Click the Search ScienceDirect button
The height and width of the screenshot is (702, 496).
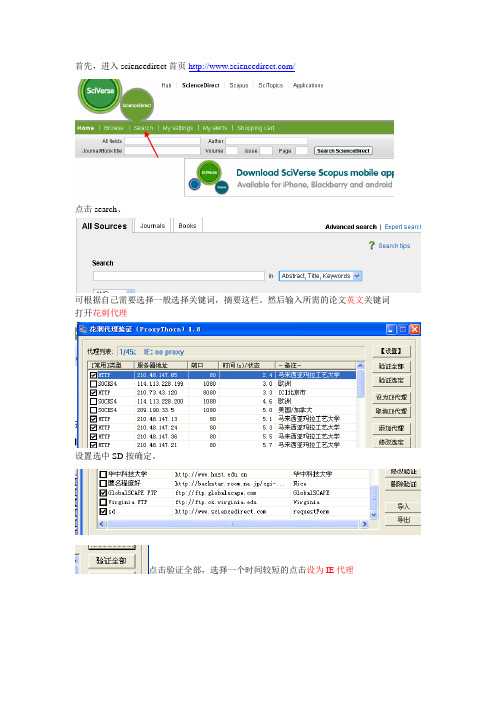[x=343, y=151]
